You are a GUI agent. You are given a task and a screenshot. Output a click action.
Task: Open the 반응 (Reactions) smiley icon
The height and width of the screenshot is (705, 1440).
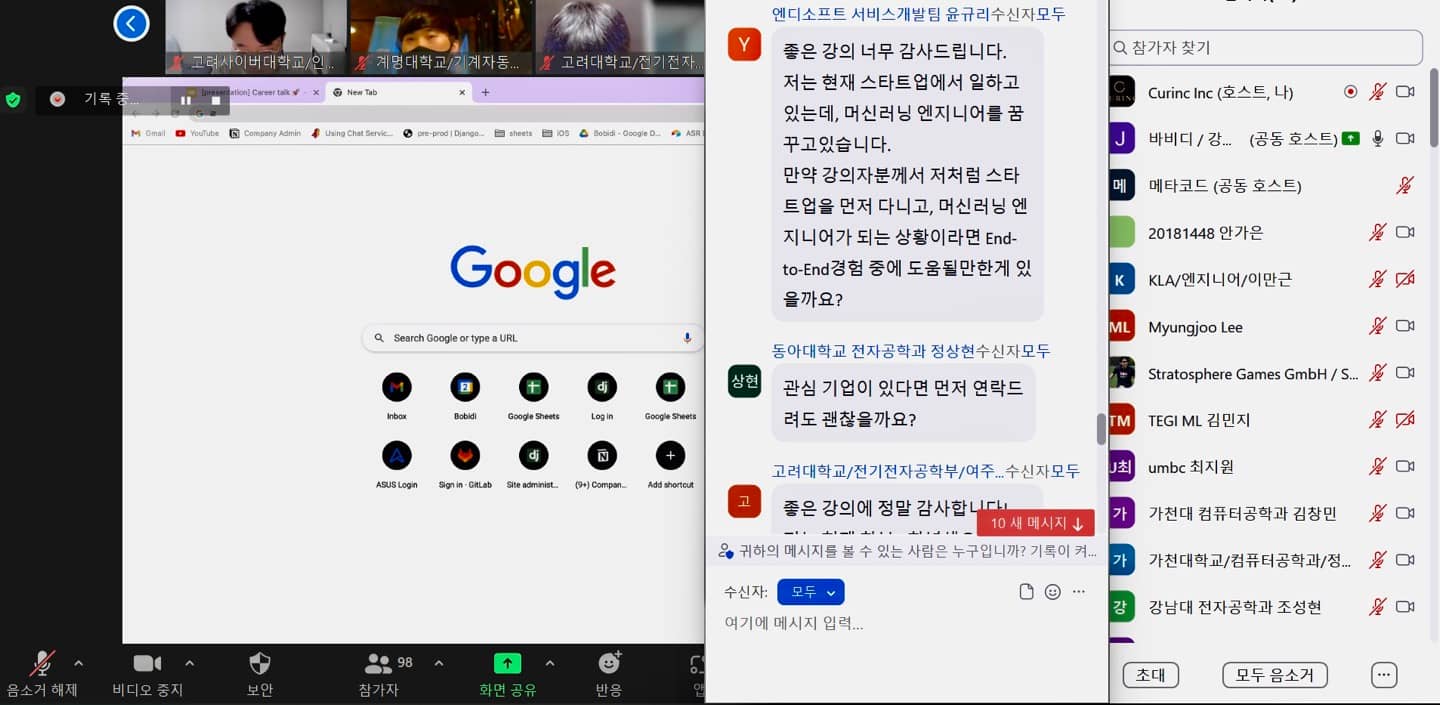[609, 662]
